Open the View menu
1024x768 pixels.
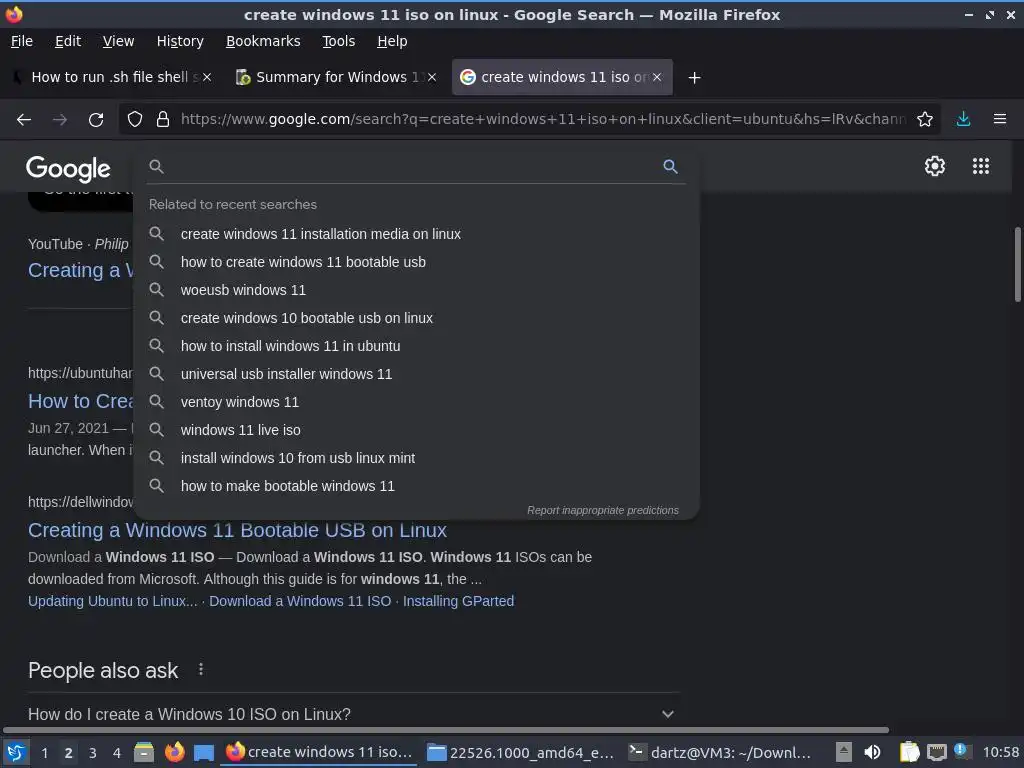pyautogui.click(x=118, y=41)
